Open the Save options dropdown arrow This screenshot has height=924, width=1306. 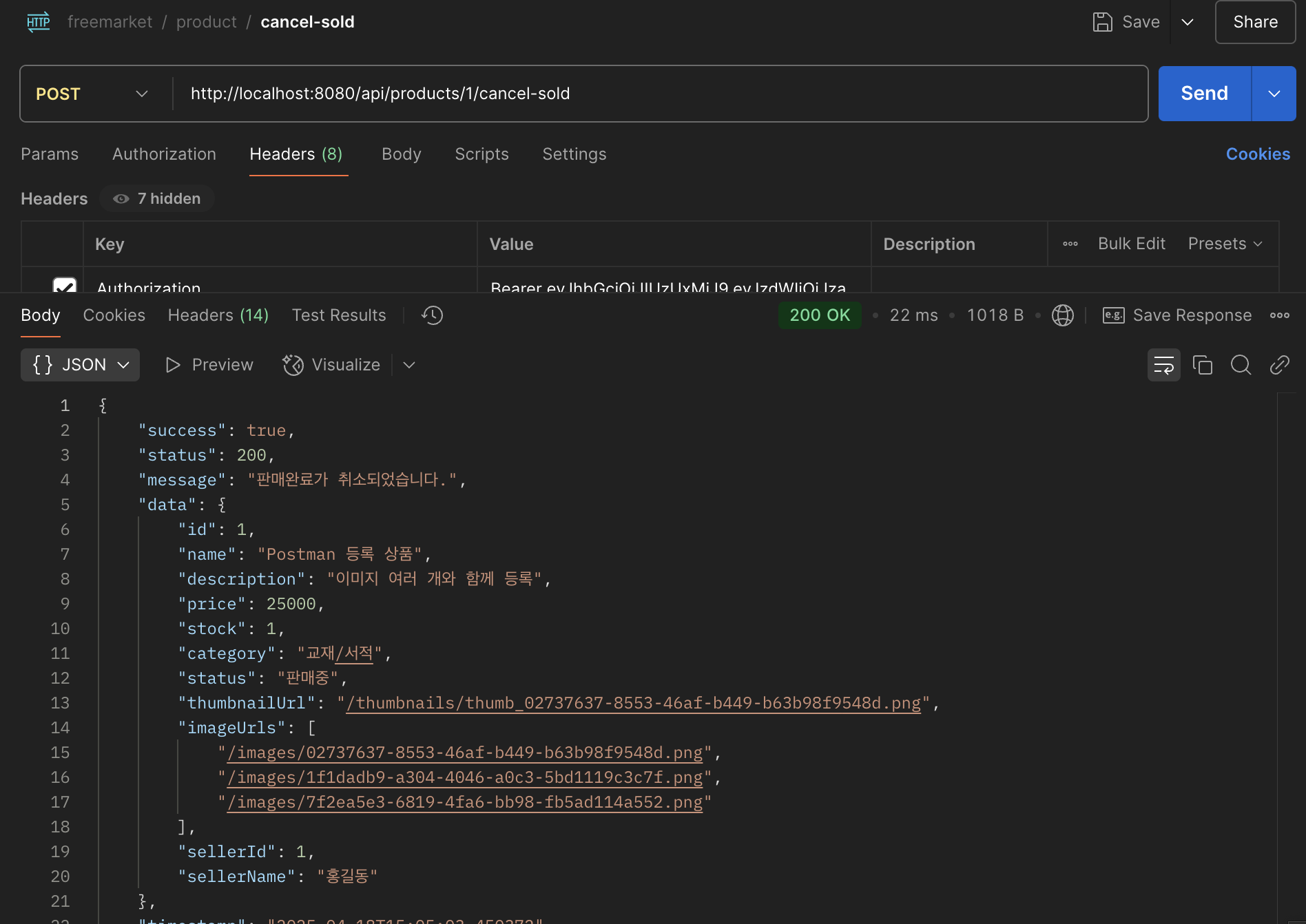[1188, 22]
